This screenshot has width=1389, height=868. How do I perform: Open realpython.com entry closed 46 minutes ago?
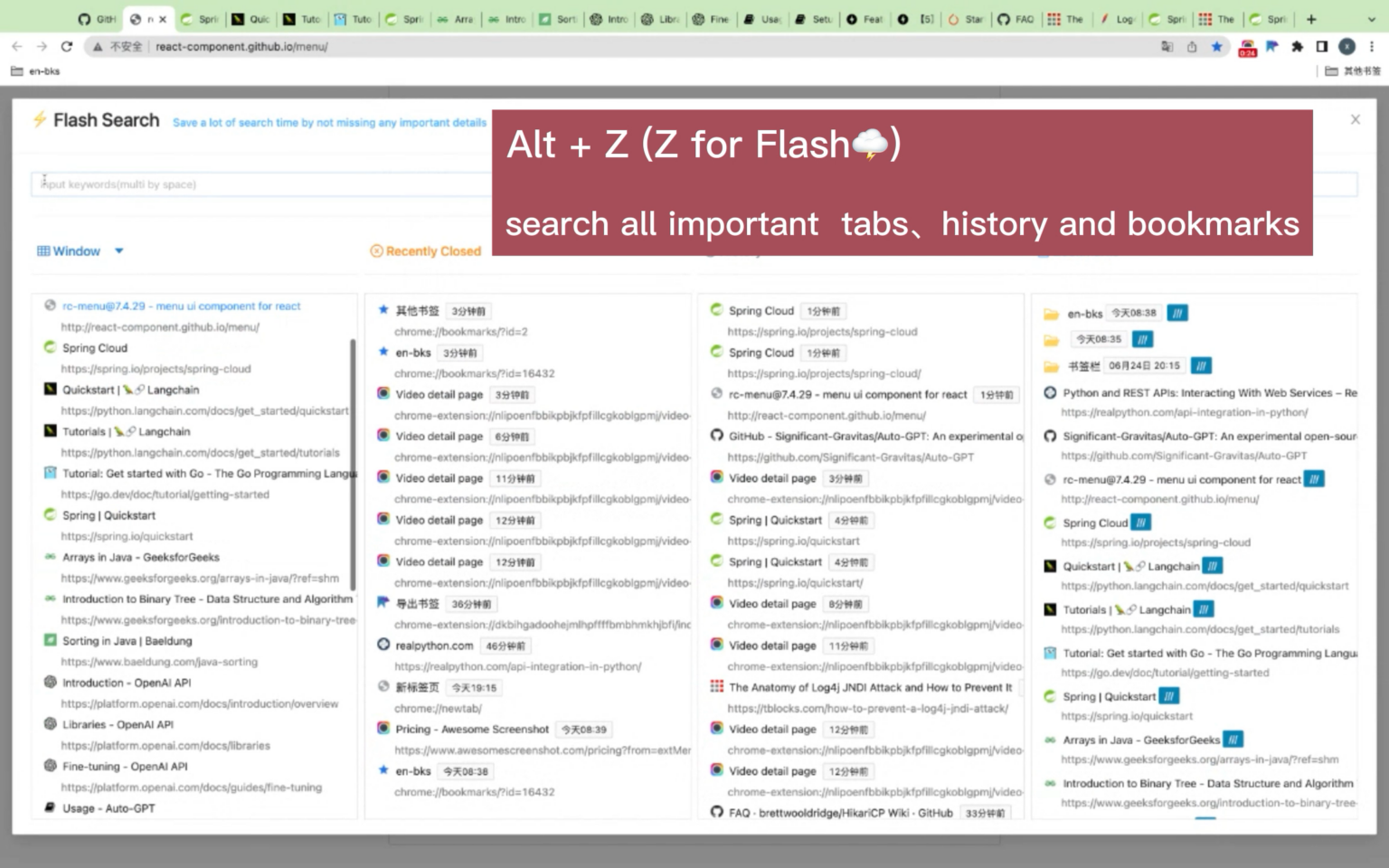tap(434, 646)
